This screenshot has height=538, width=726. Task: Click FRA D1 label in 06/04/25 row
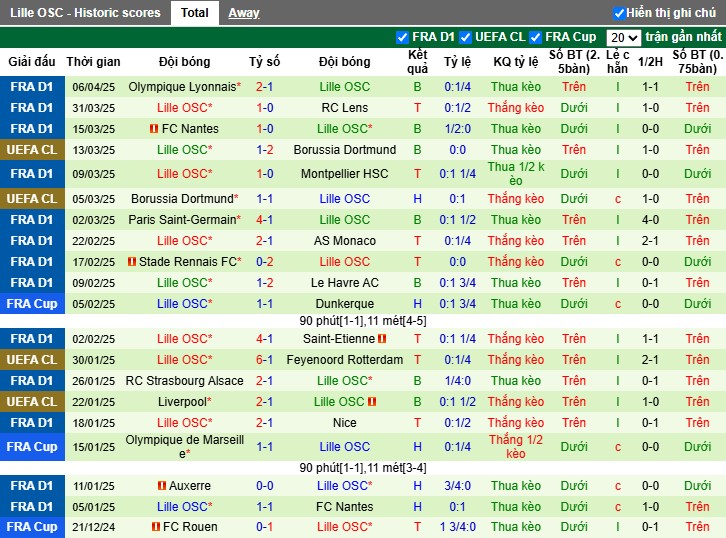pyautogui.click(x=32, y=87)
